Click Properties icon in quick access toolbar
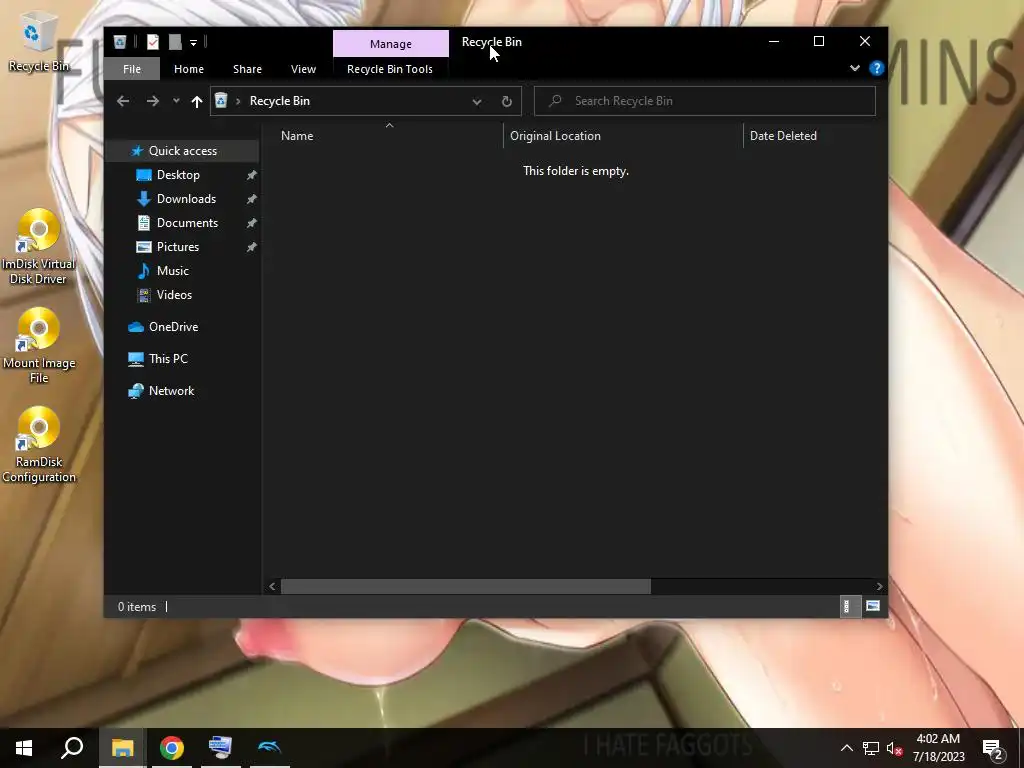The image size is (1024, 768). click(153, 42)
